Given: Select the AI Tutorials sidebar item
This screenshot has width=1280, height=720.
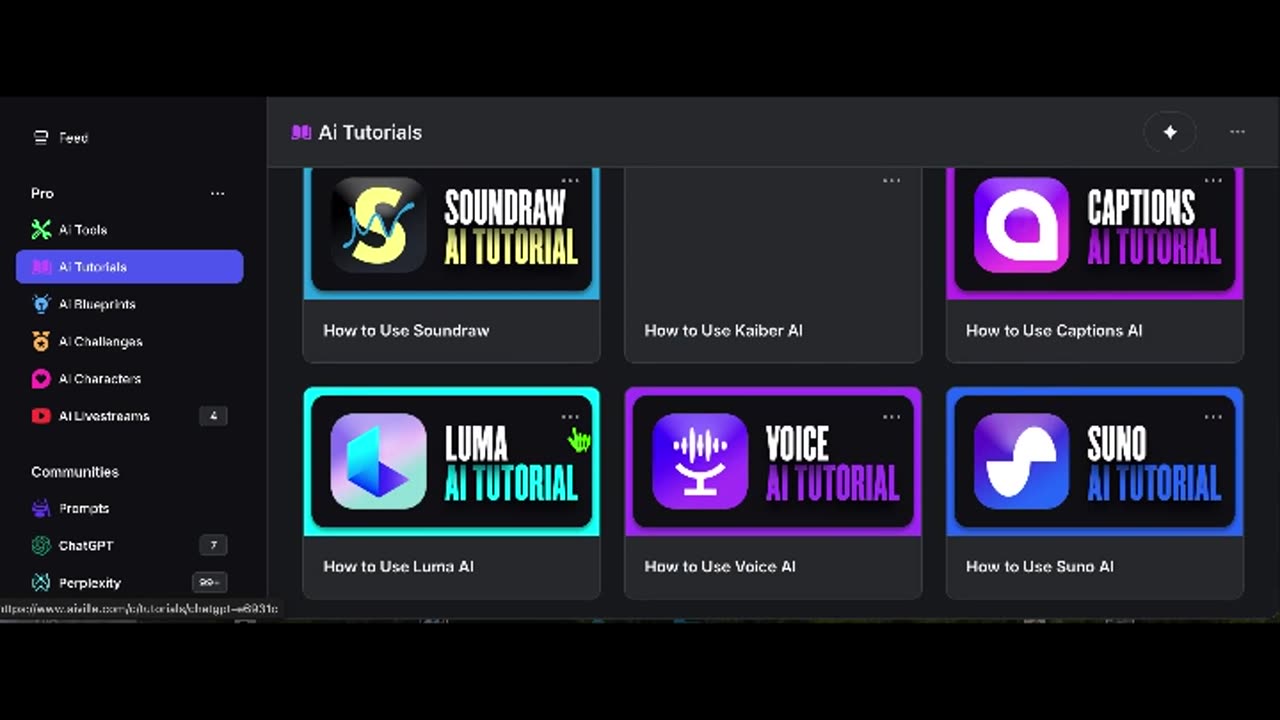Looking at the screenshot, I should (129, 267).
